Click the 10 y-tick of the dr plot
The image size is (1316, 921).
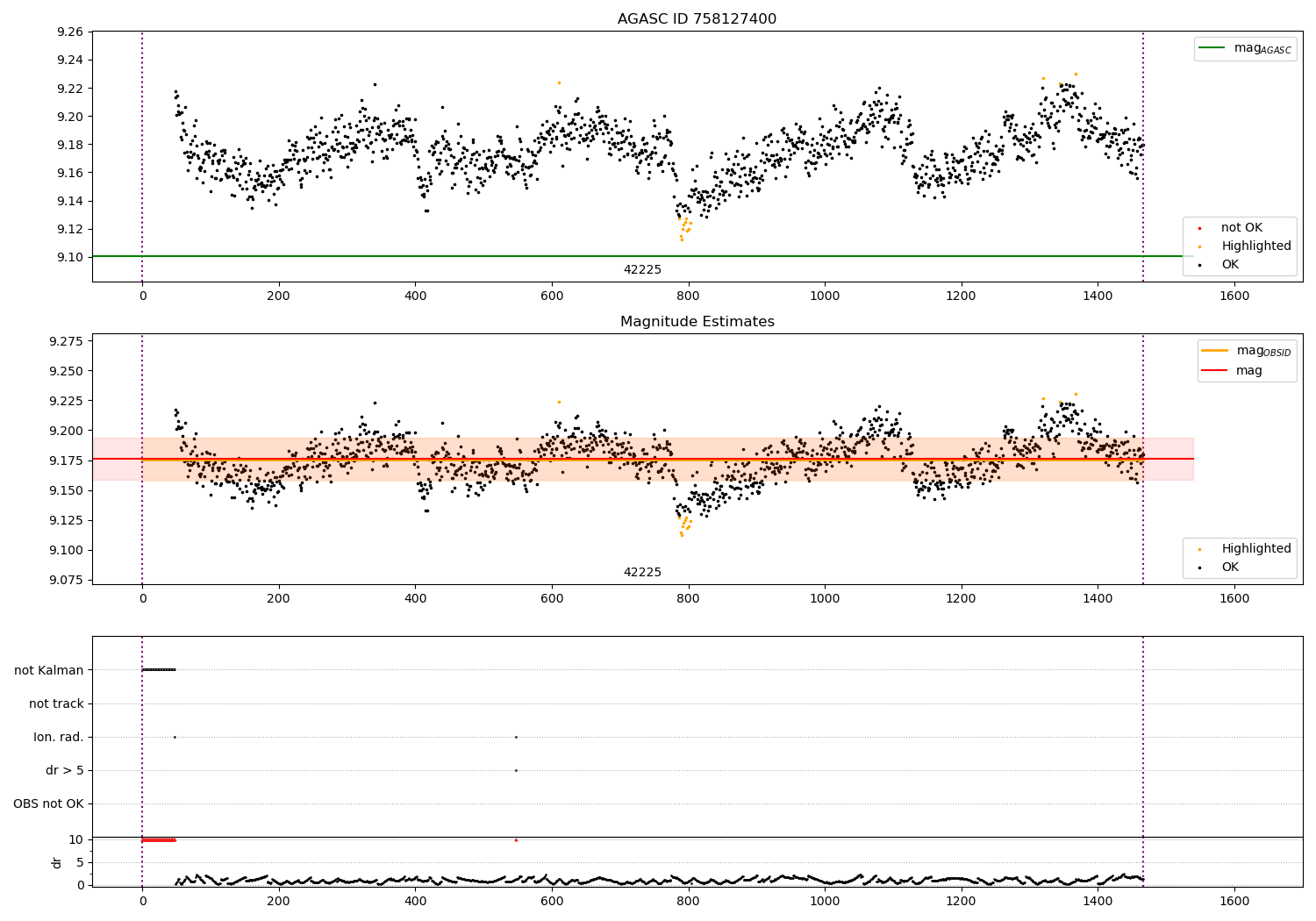coord(76,839)
